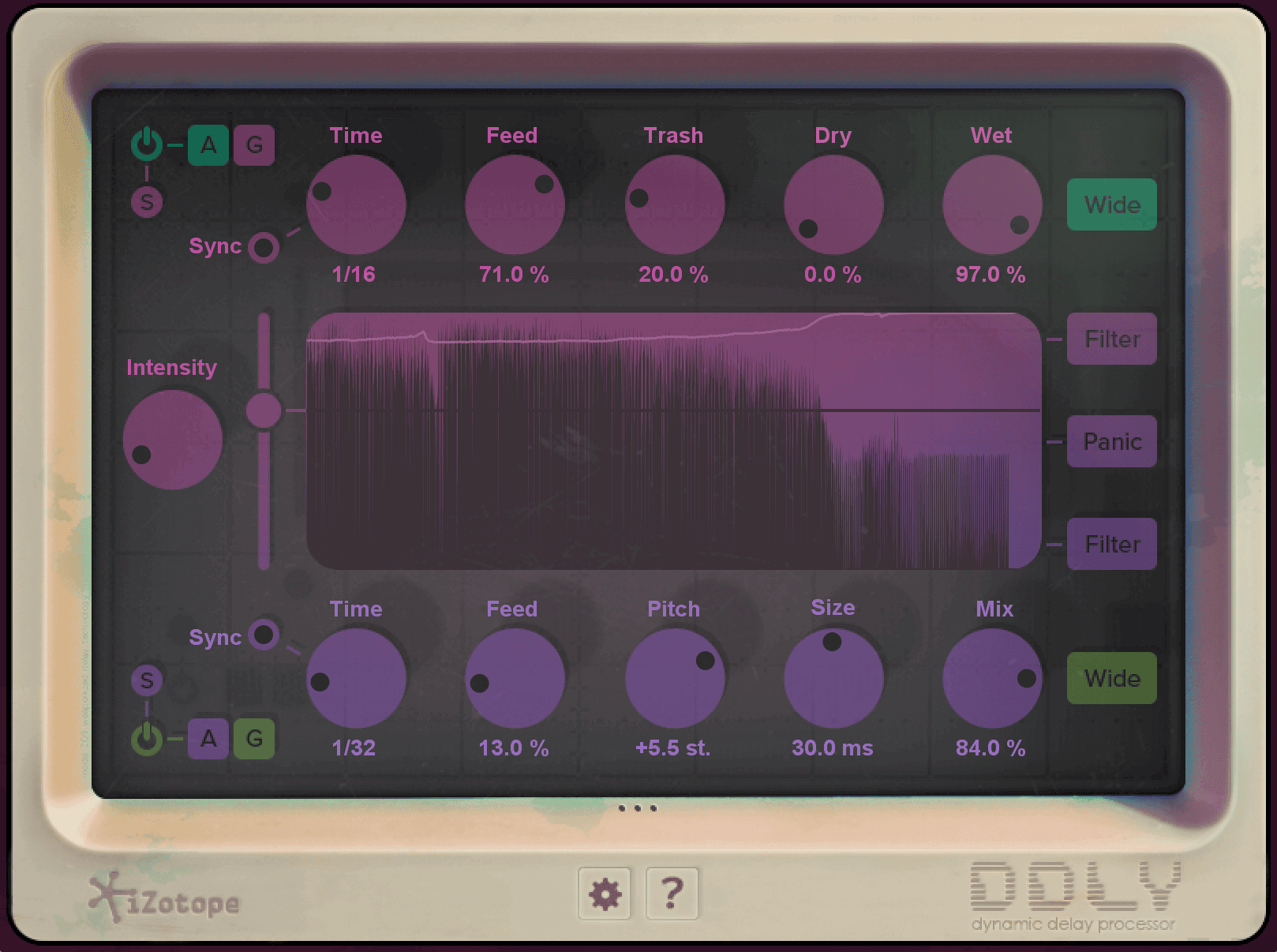Click the bottom delay Time knob

356,678
